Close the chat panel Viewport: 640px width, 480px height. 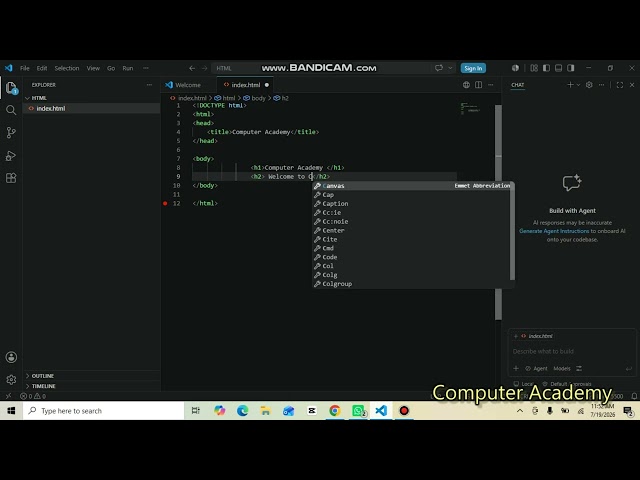(x=632, y=85)
